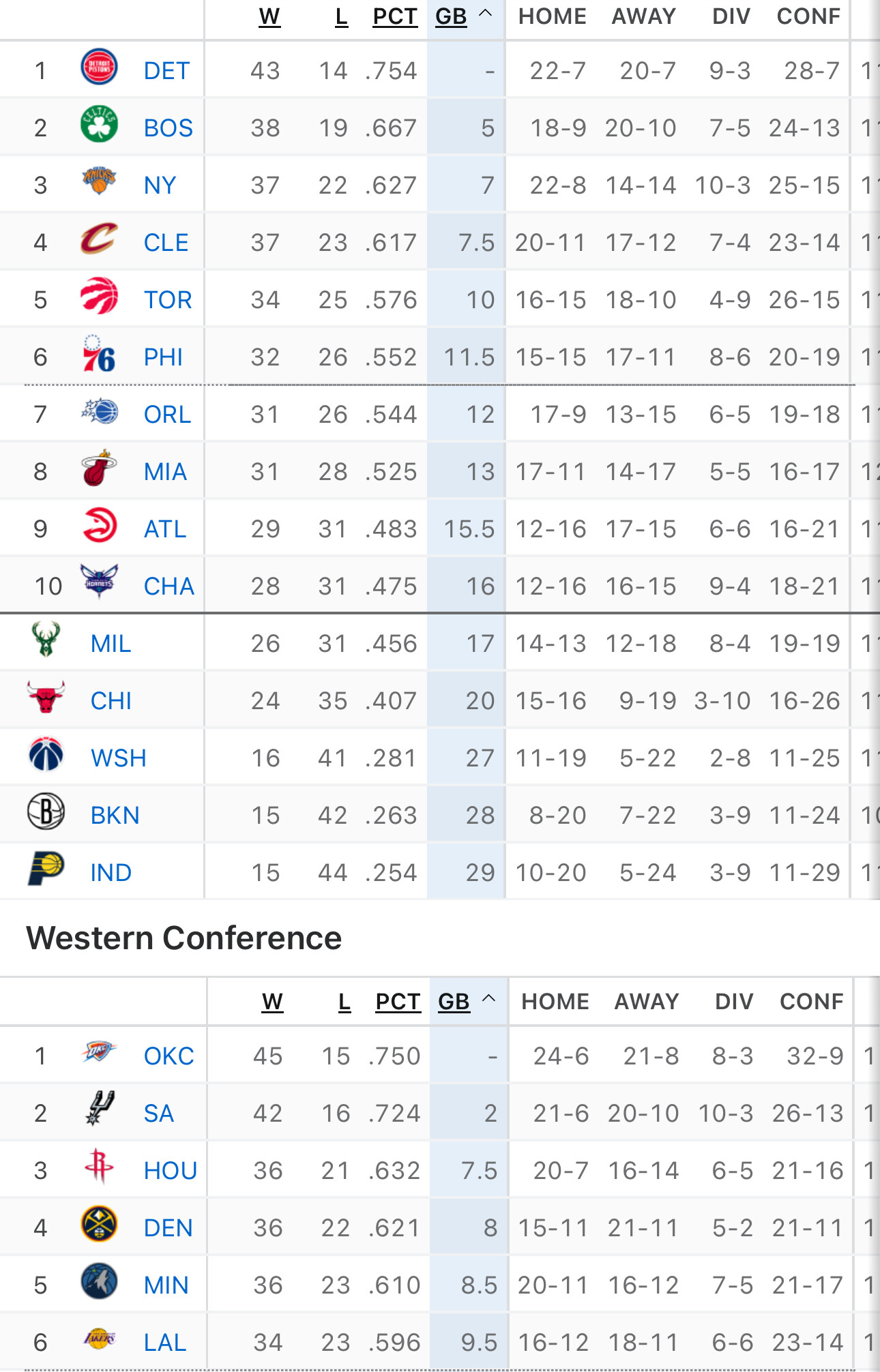Viewport: 880px width, 1372px height.
Task: Sort Western table by PCT column
Action: coord(398,1002)
